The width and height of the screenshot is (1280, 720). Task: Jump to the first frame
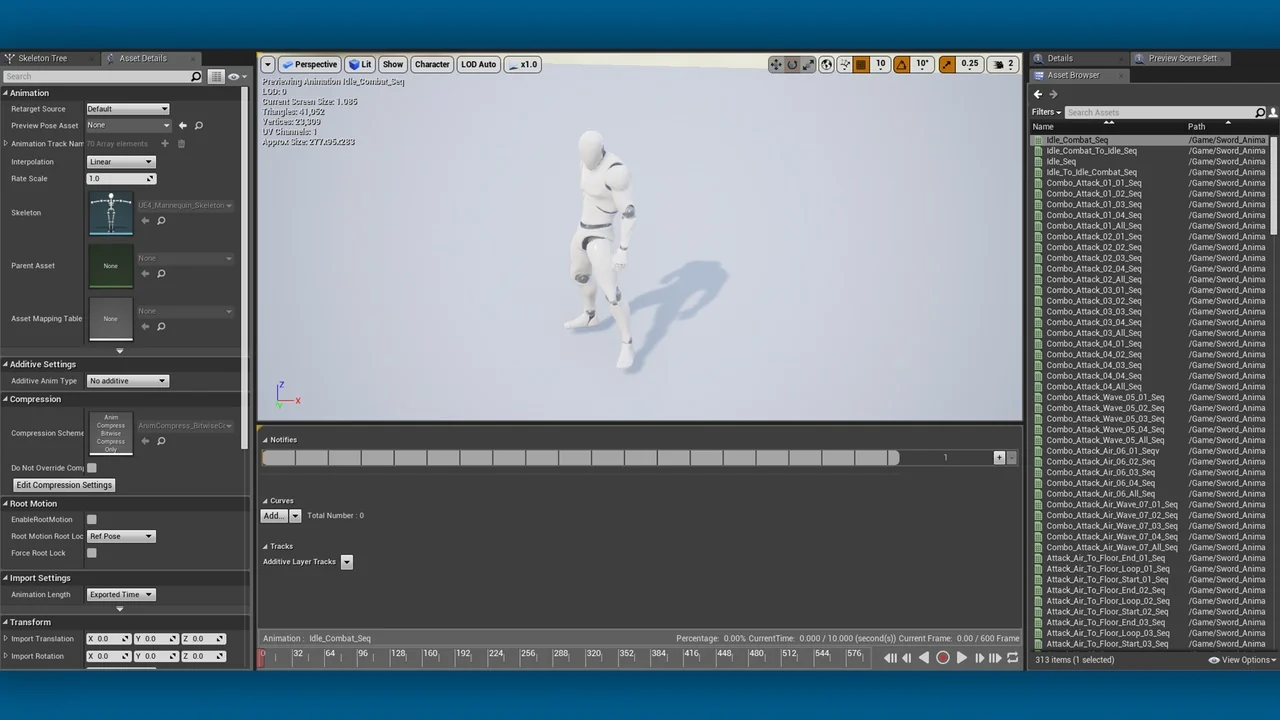click(x=890, y=658)
